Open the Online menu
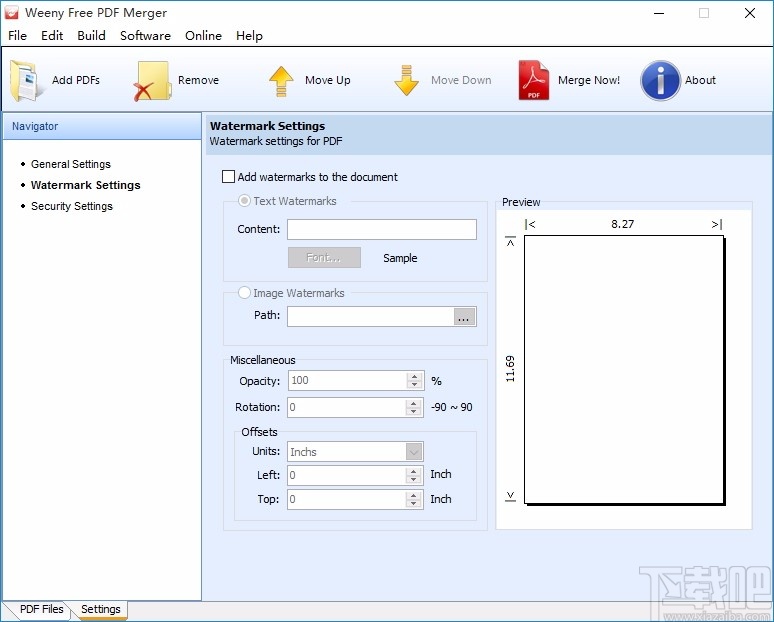774x622 pixels. [x=203, y=36]
